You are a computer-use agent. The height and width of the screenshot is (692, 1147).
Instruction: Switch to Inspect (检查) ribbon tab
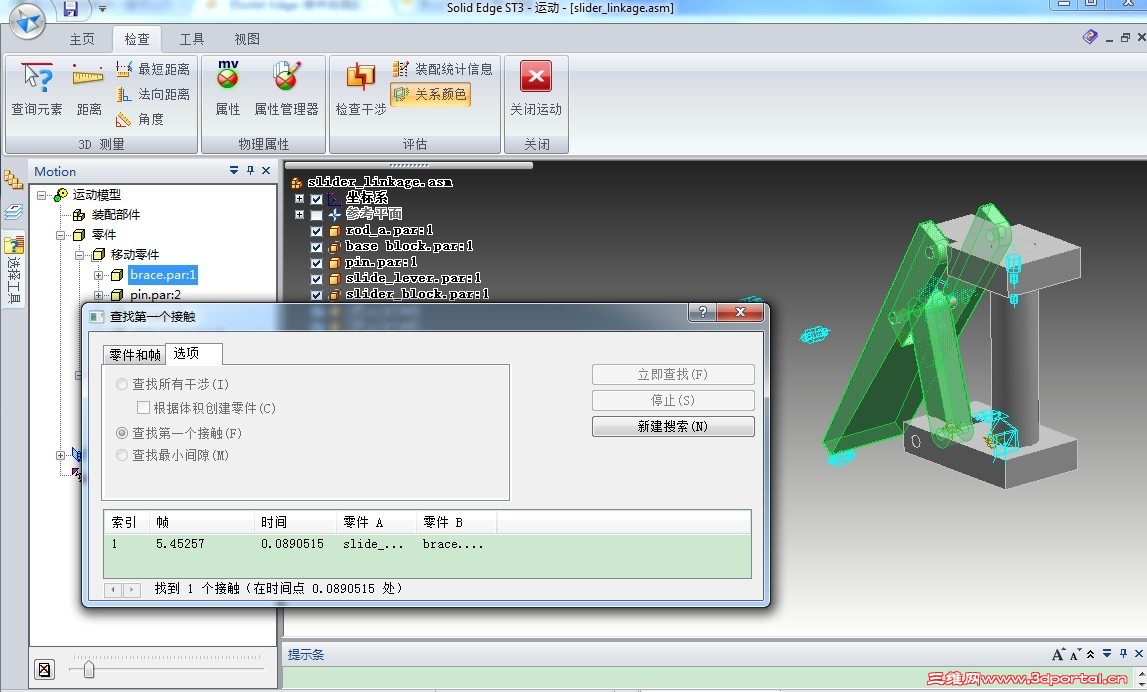point(137,39)
